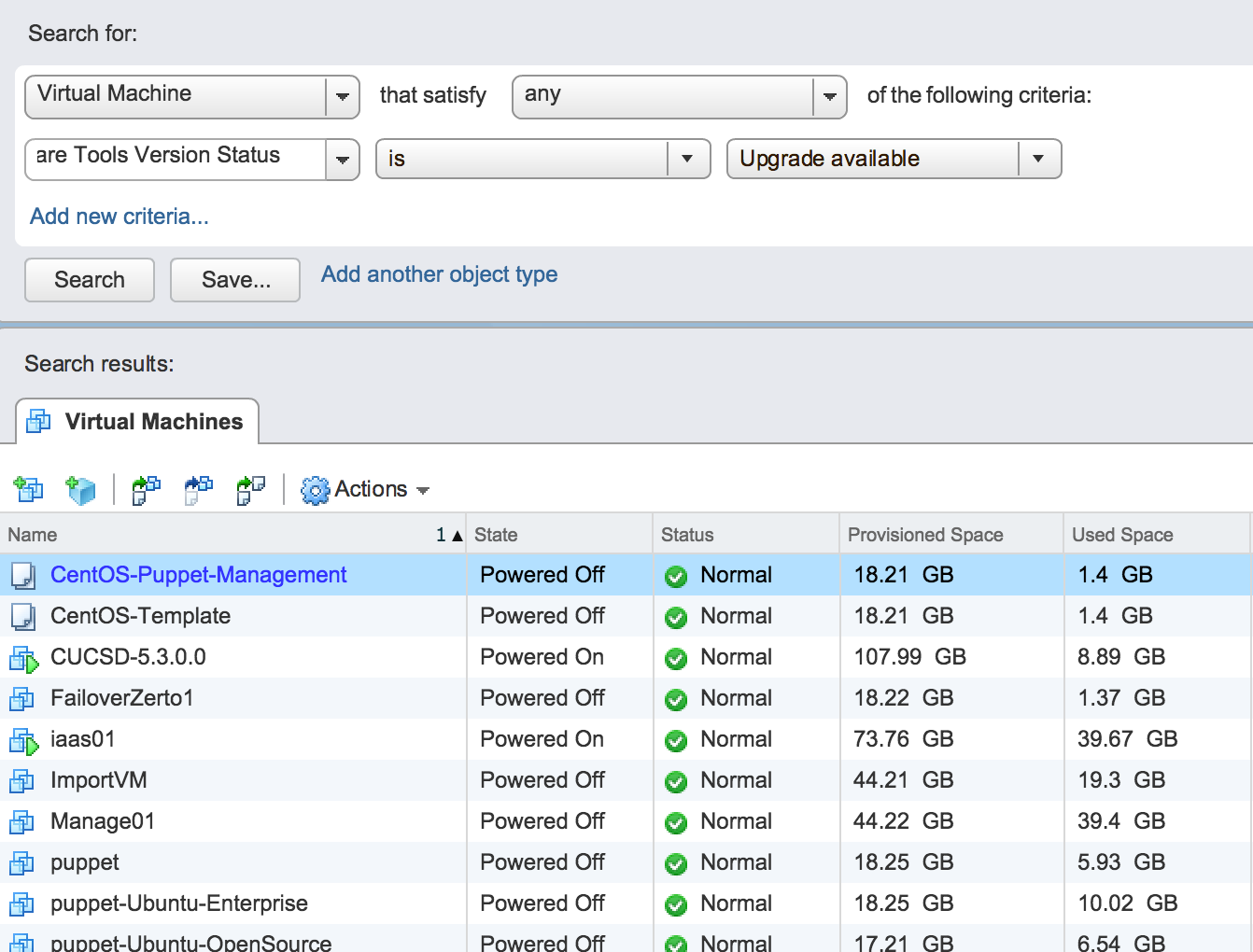Click the powered-on VM icon beside CUCSD-5.3.0.0

(x=23, y=658)
